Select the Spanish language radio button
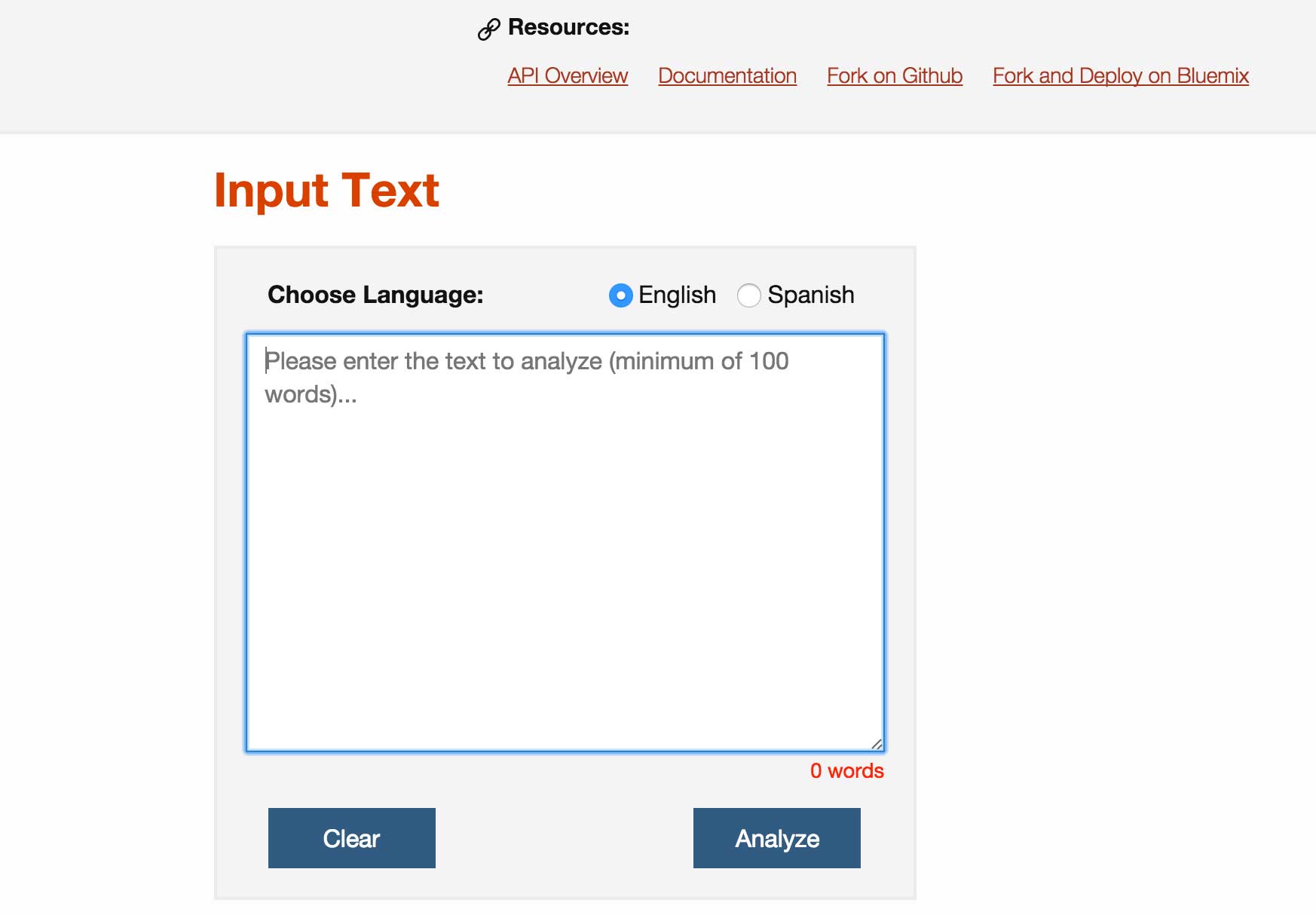This screenshot has width=1316, height=915. [x=748, y=295]
